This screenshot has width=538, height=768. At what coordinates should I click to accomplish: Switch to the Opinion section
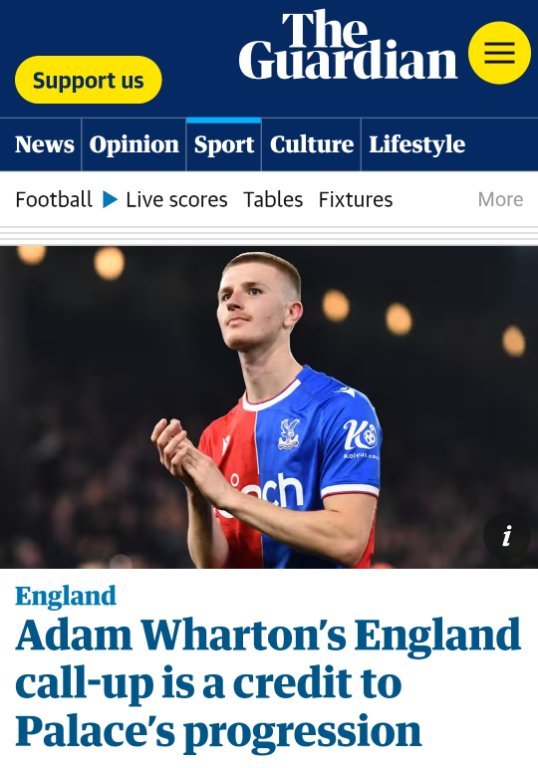click(134, 144)
